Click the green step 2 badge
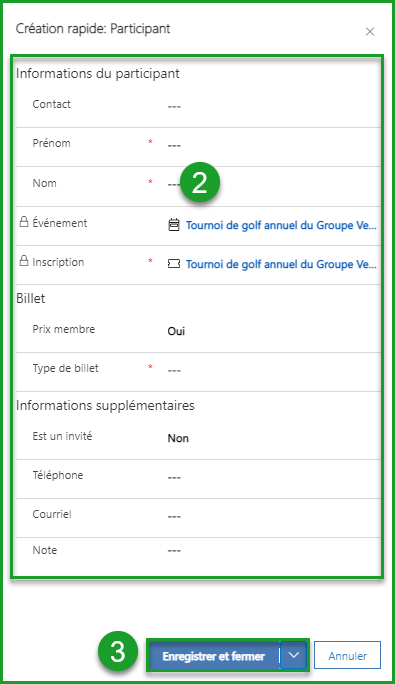 199,182
